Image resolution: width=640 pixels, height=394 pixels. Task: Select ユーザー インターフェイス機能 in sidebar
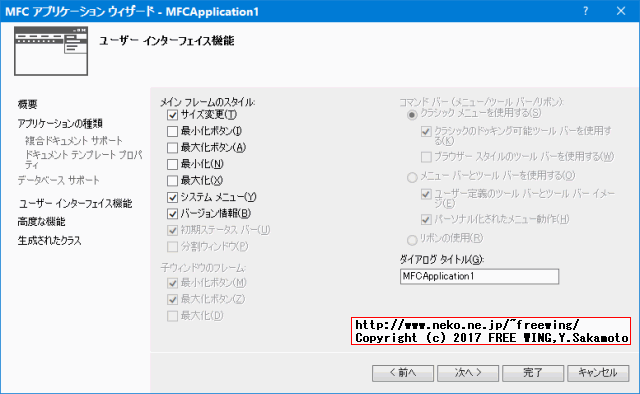[76, 203]
